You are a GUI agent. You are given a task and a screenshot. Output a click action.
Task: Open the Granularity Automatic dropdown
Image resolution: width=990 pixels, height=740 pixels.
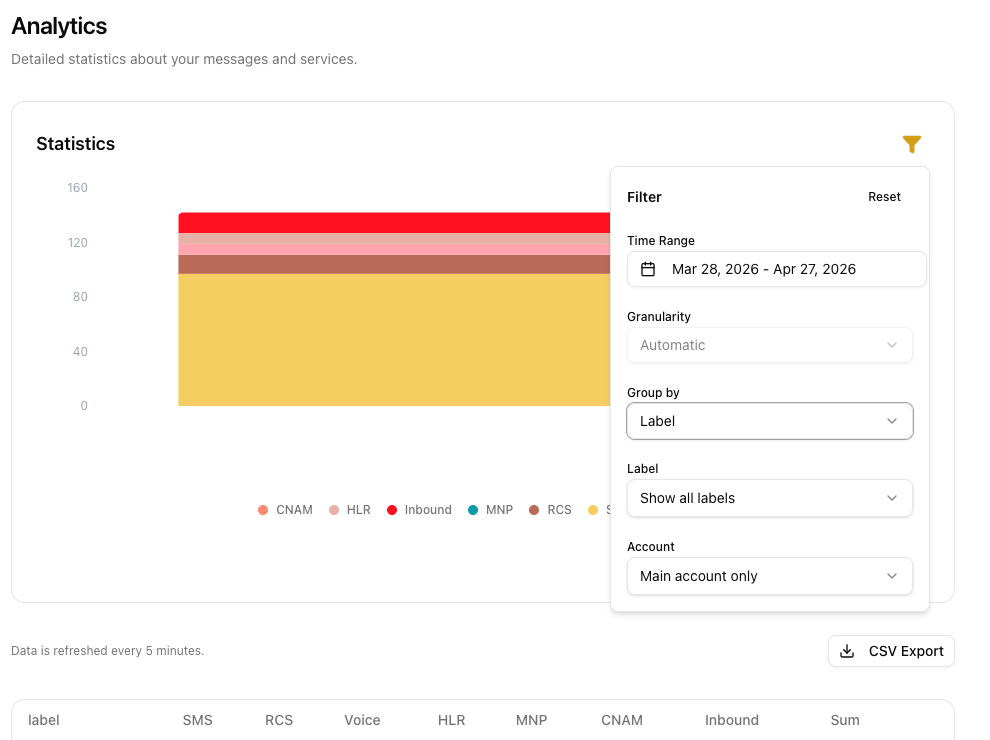coord(770,345)
